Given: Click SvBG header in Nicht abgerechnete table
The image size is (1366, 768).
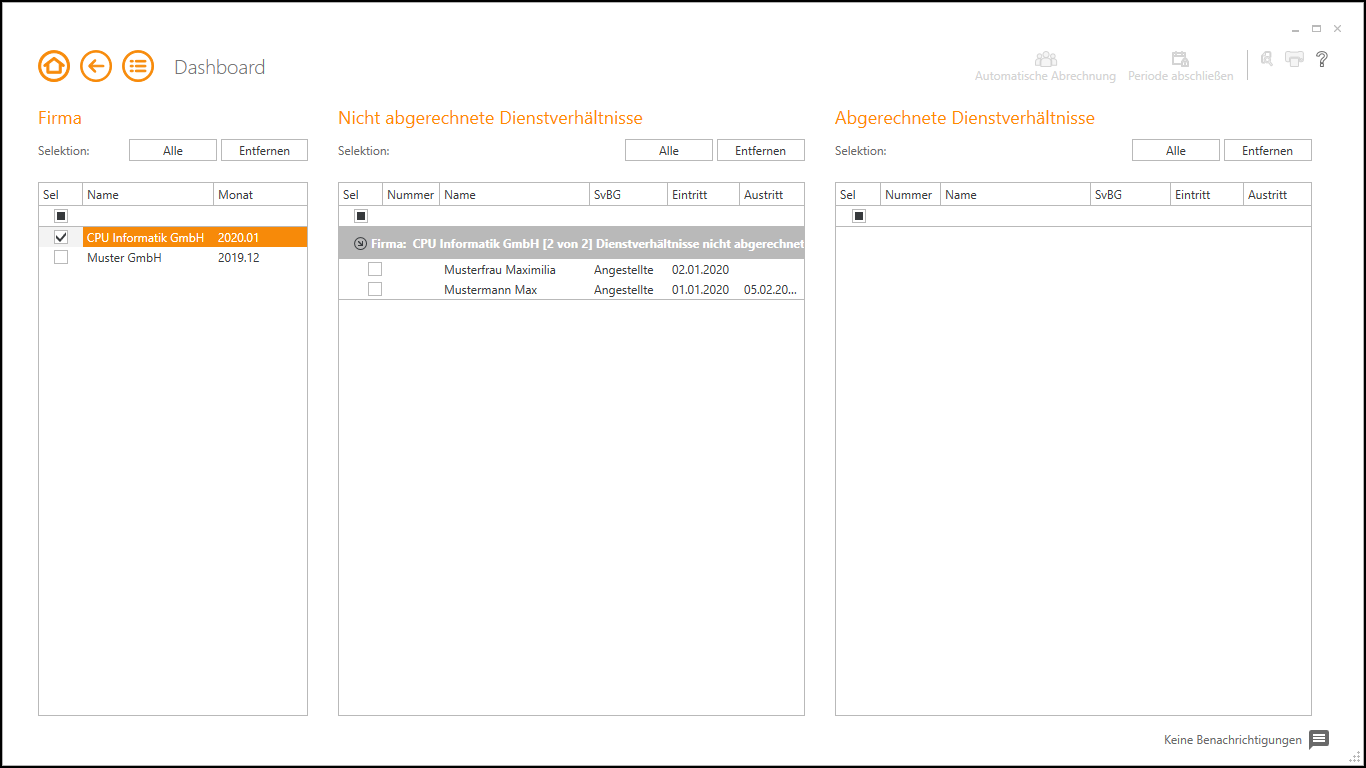Looking at the screenshot, I should [x=628, y=194].
